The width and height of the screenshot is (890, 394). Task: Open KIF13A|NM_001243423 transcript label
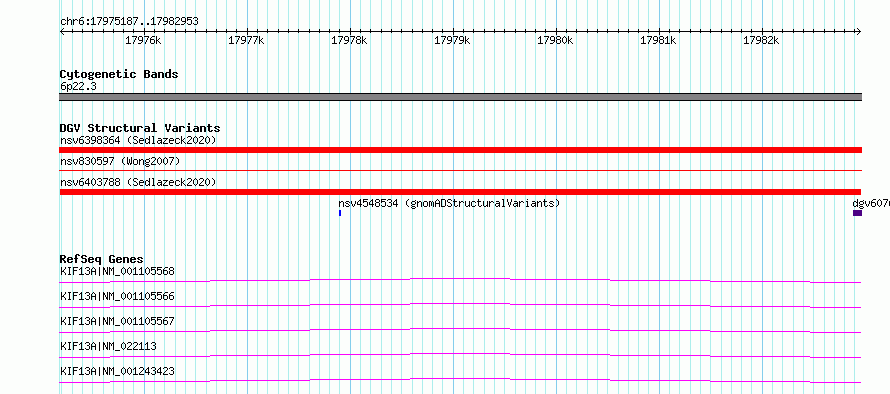point(117,371)
